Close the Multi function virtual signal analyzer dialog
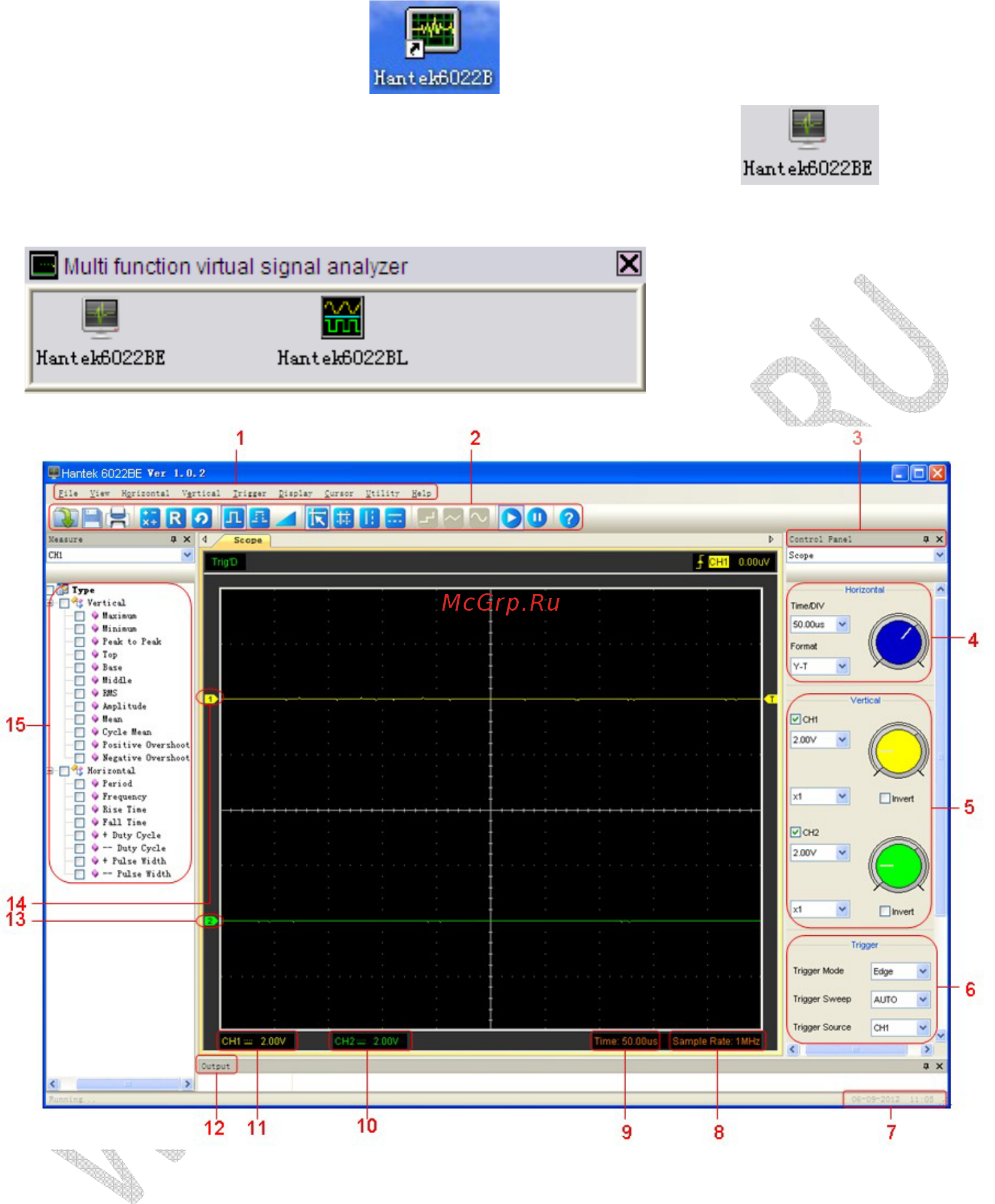 coord(629,264)
